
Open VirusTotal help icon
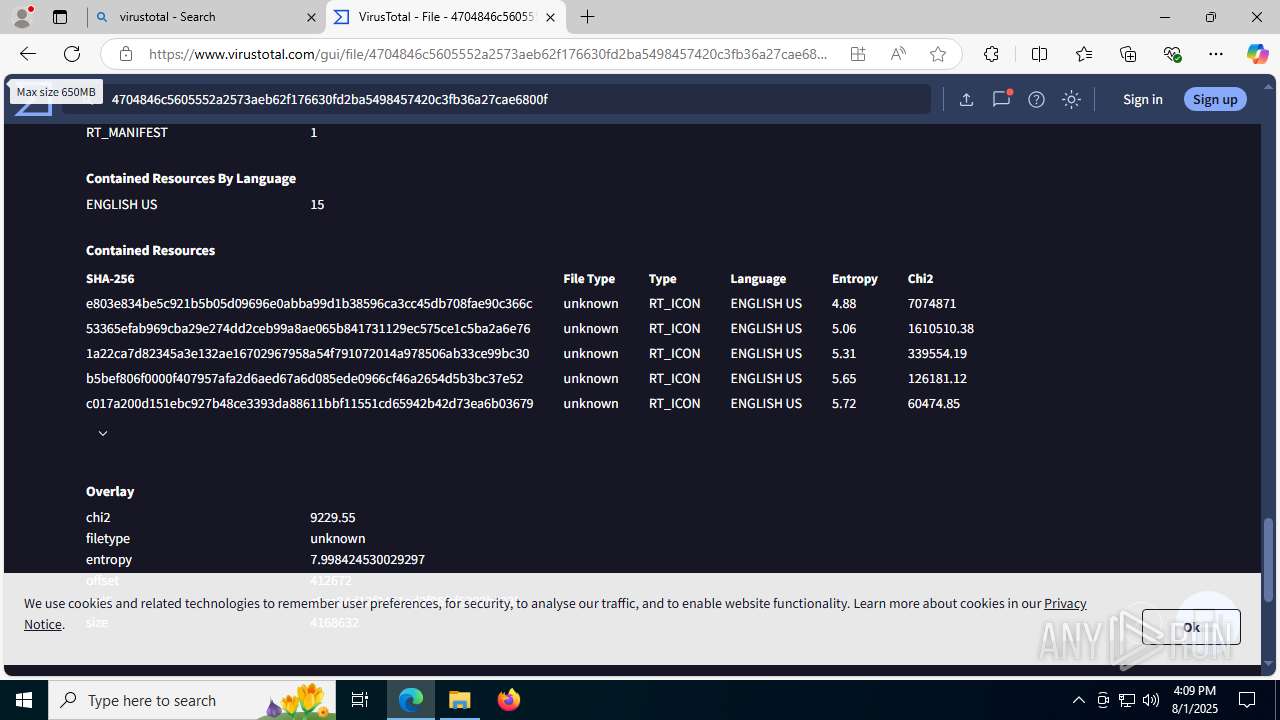tap(1036, 99)
